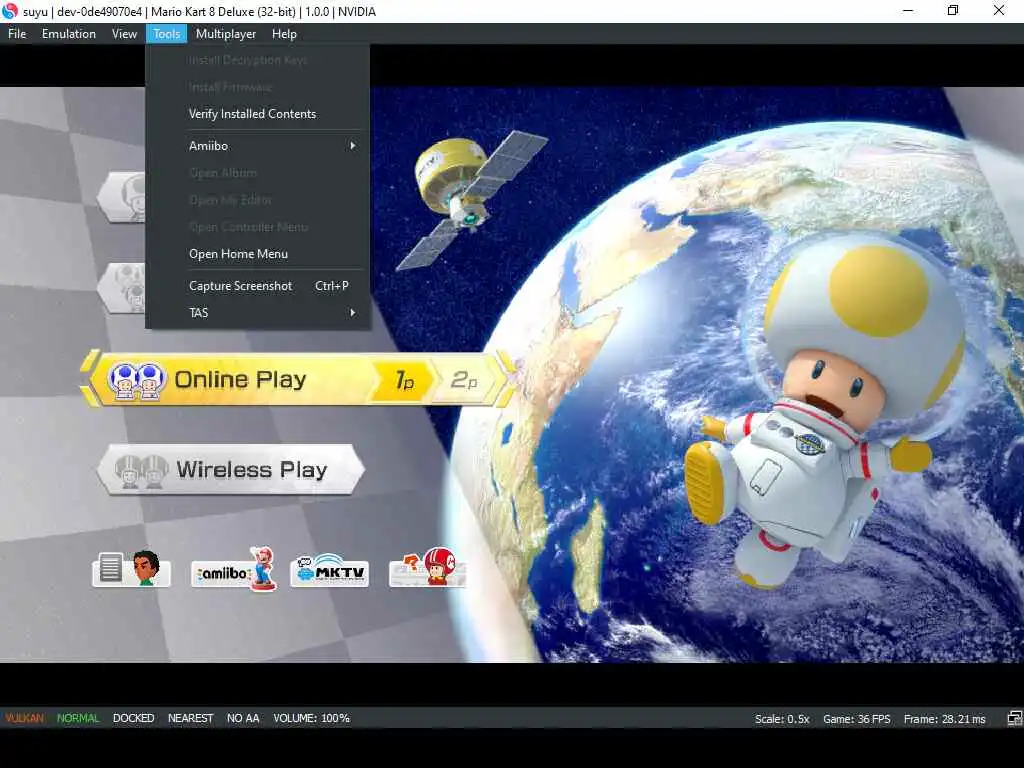1024x768 pixels.
Task: Open the in-game amiibo icon
Action: pyautogui.click(x=234, y=569)
